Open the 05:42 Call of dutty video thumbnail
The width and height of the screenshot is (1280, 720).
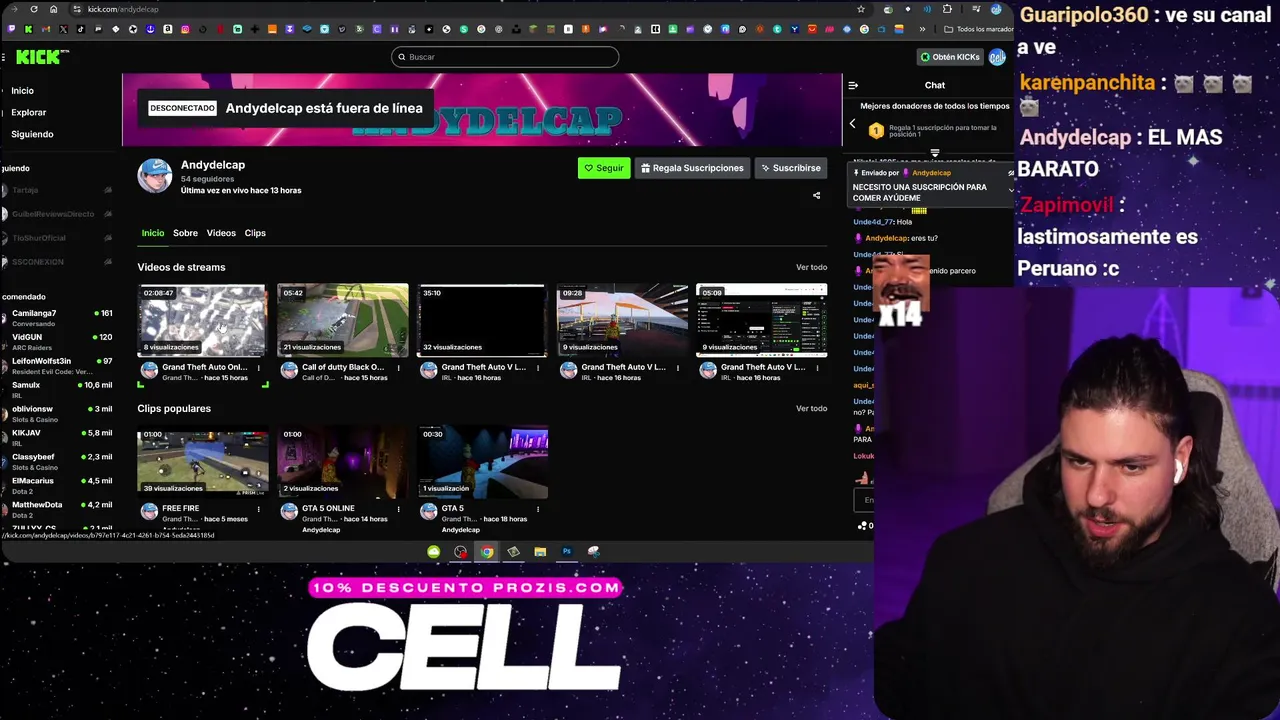pyautogui.click(x=342, y=320)
